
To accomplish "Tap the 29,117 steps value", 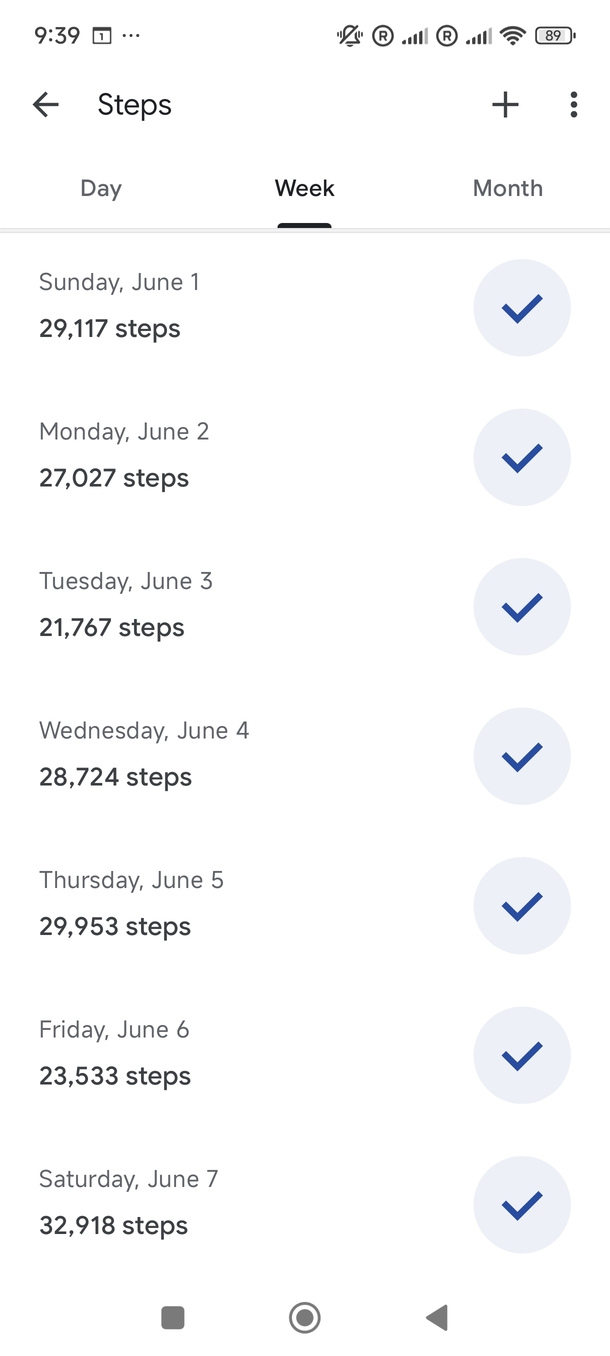I will point(110,329).
